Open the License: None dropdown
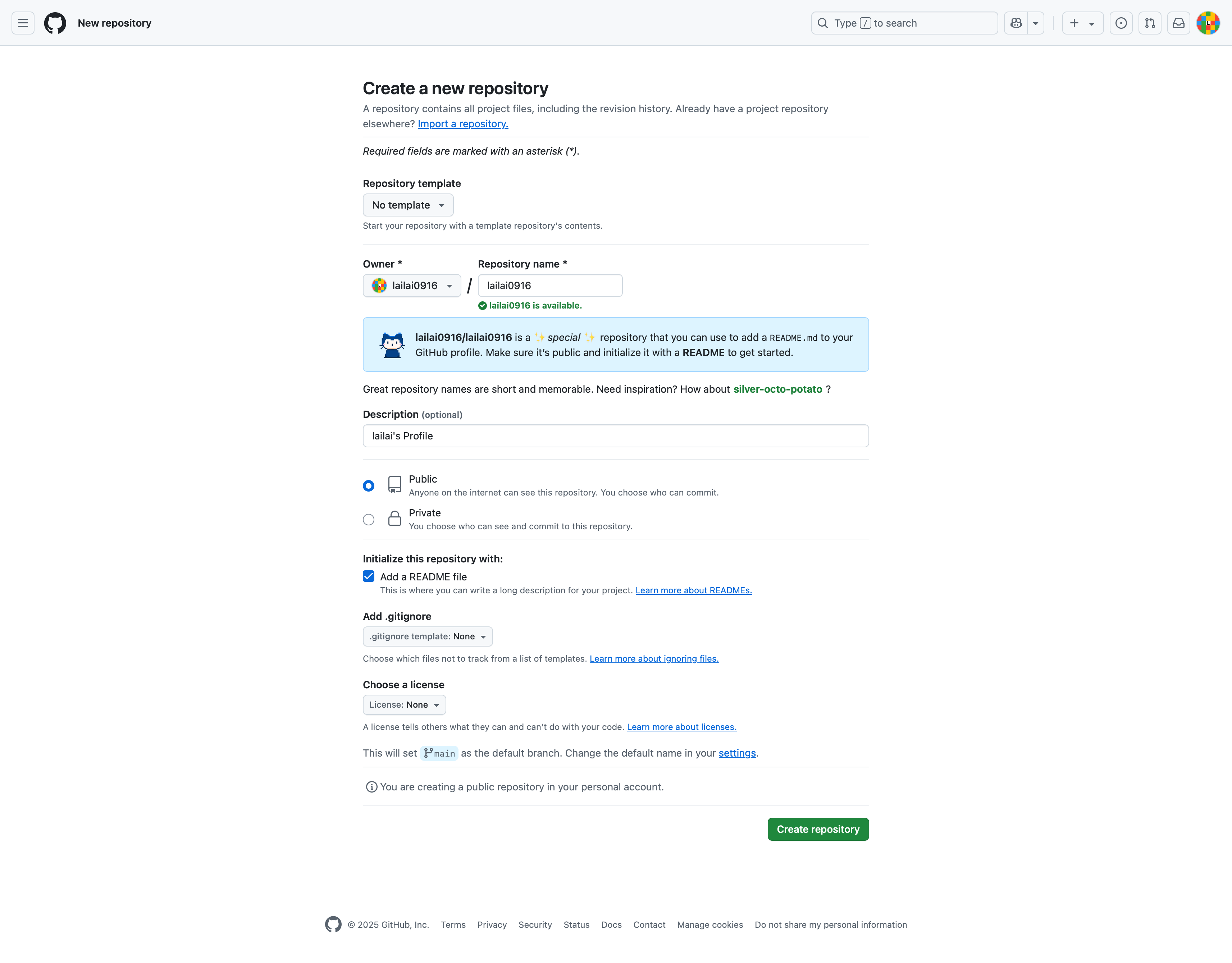The image size is (1232, 963). (404, 704)
